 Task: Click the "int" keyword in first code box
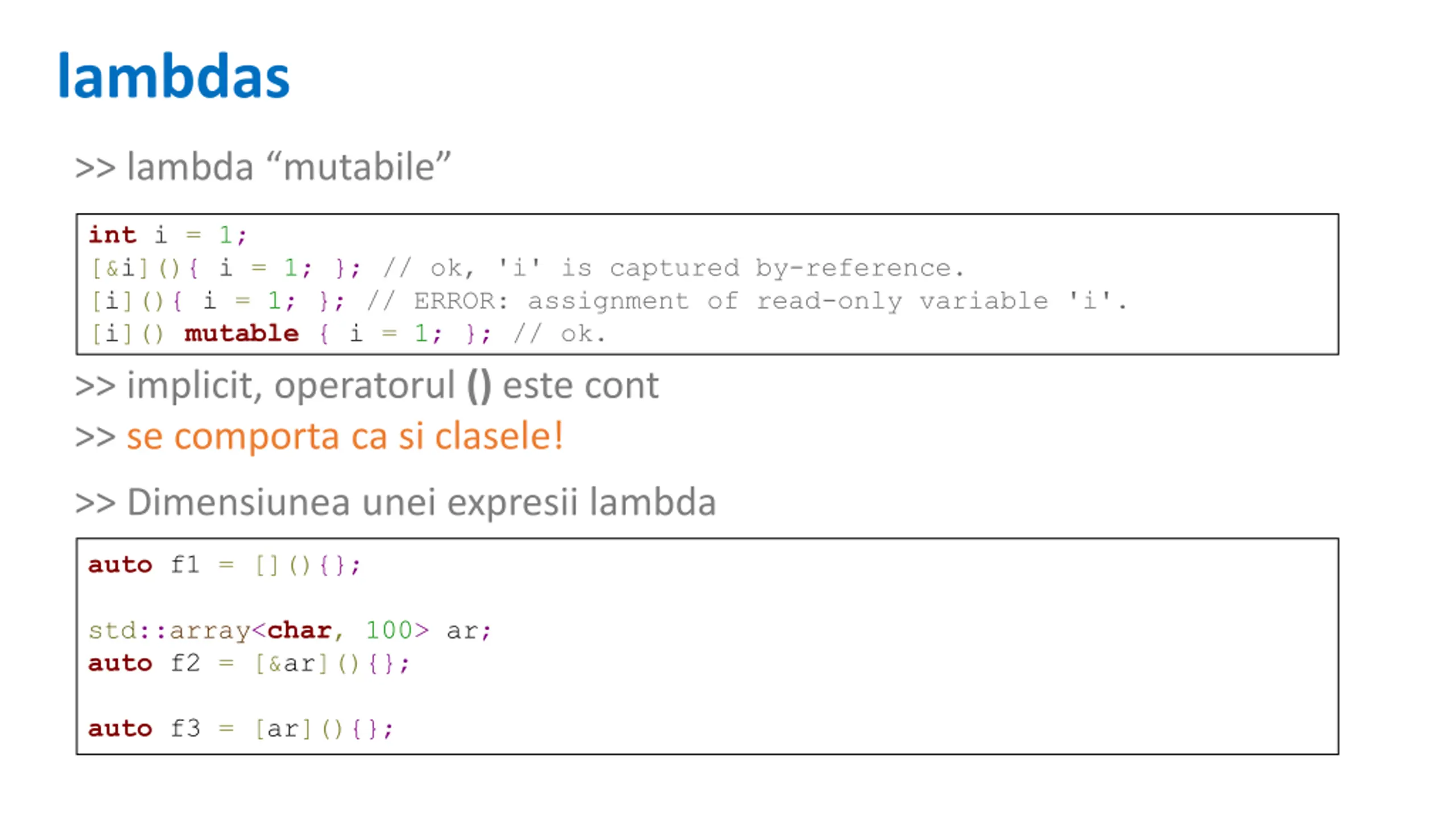(x=112, y=235)
